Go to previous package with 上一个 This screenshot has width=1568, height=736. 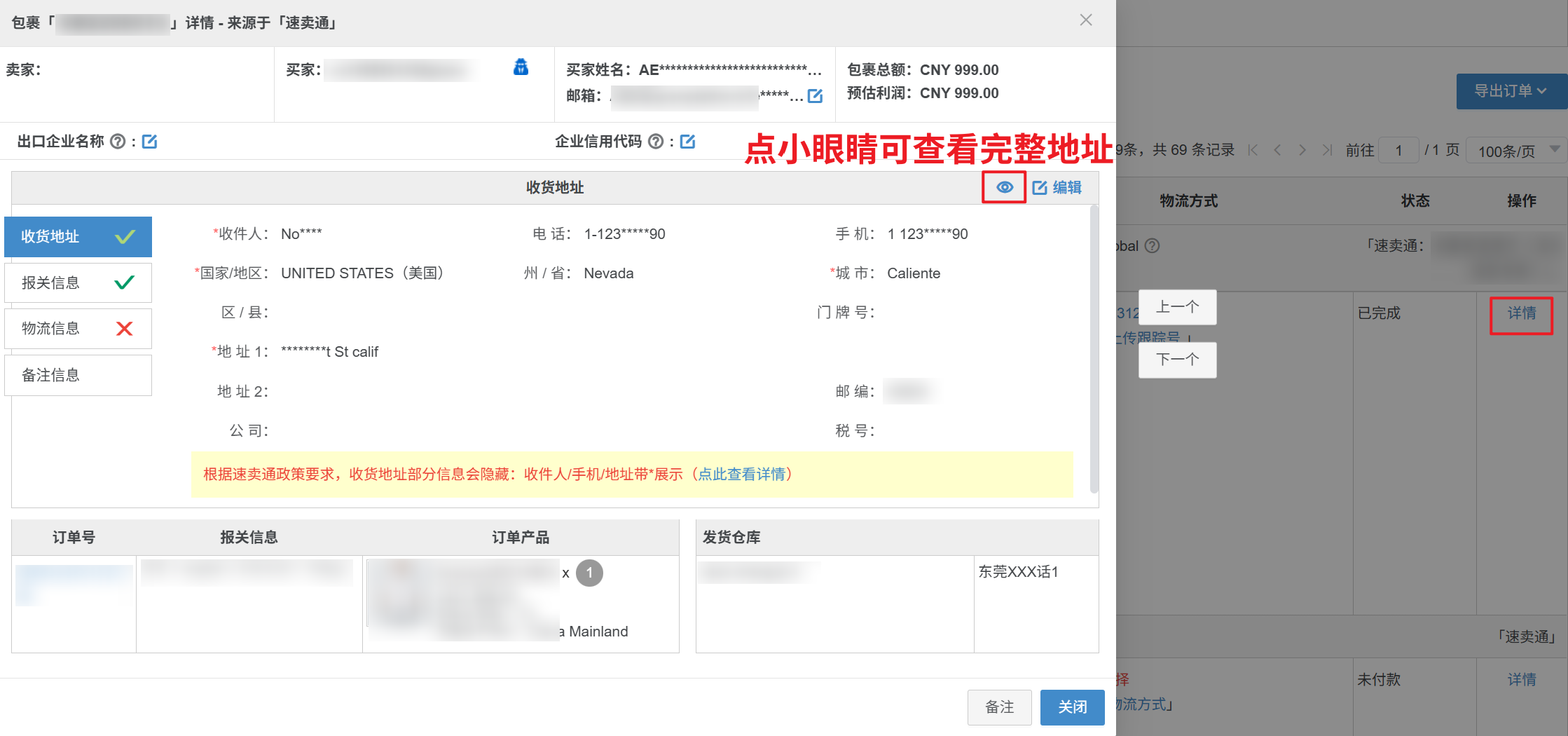point(1177,307)
